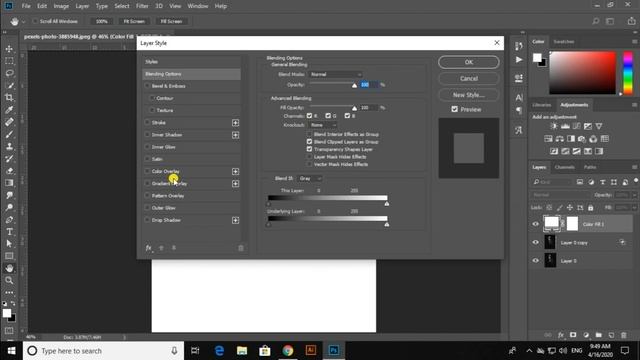The image size is (640, 360).
Task: Add another Gradient Overlay with plus button
Action: (236, 184)
